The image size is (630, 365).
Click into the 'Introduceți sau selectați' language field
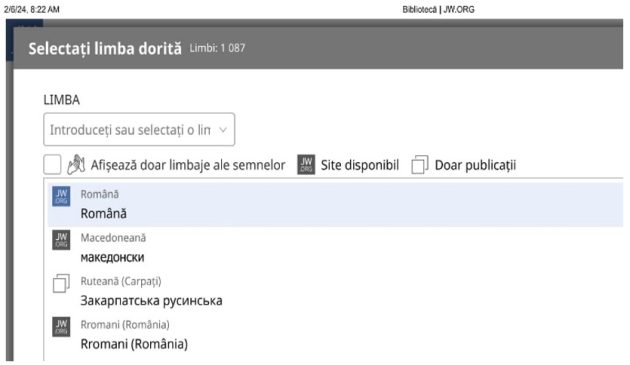click(x=139, y=129)
